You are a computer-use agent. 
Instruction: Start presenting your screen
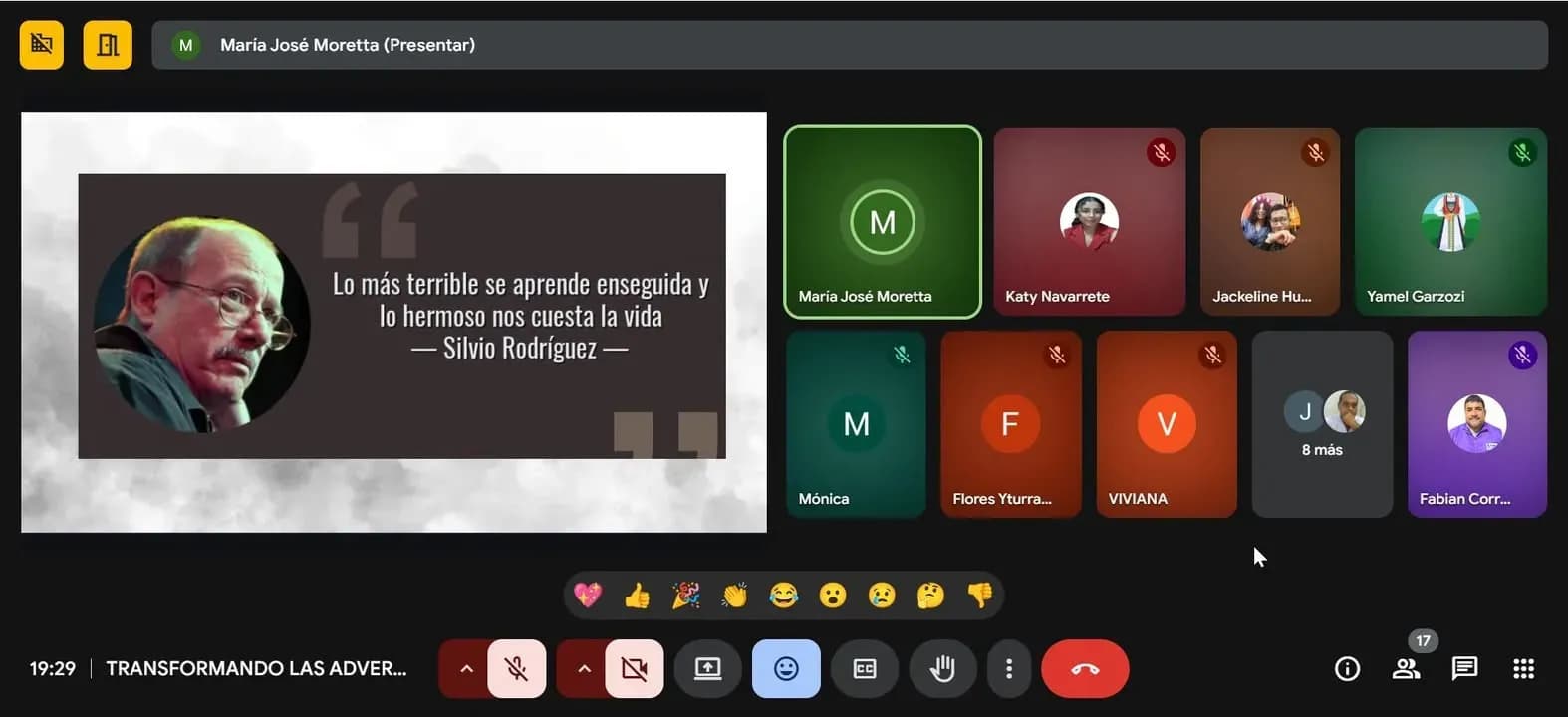[x=708, y=669]
